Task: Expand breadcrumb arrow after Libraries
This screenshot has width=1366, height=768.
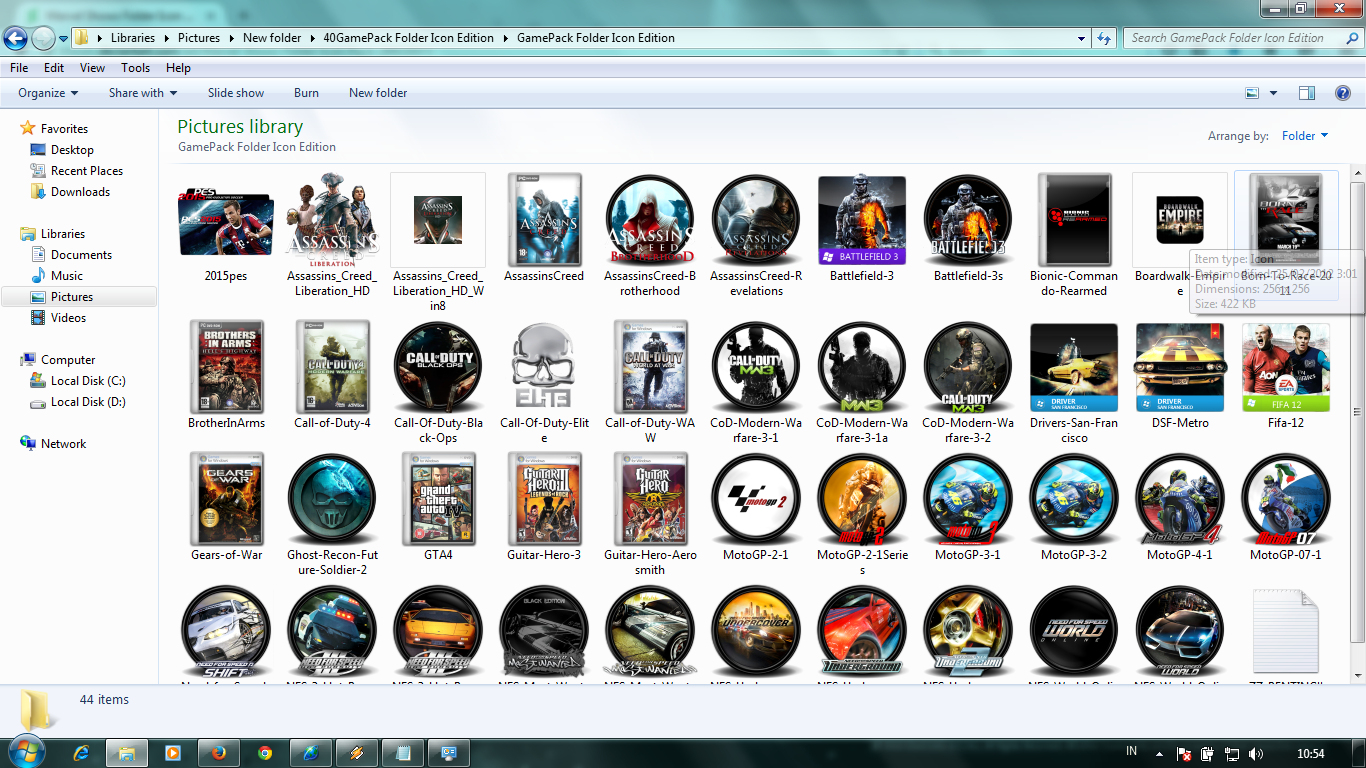Action: coord(166,38)
